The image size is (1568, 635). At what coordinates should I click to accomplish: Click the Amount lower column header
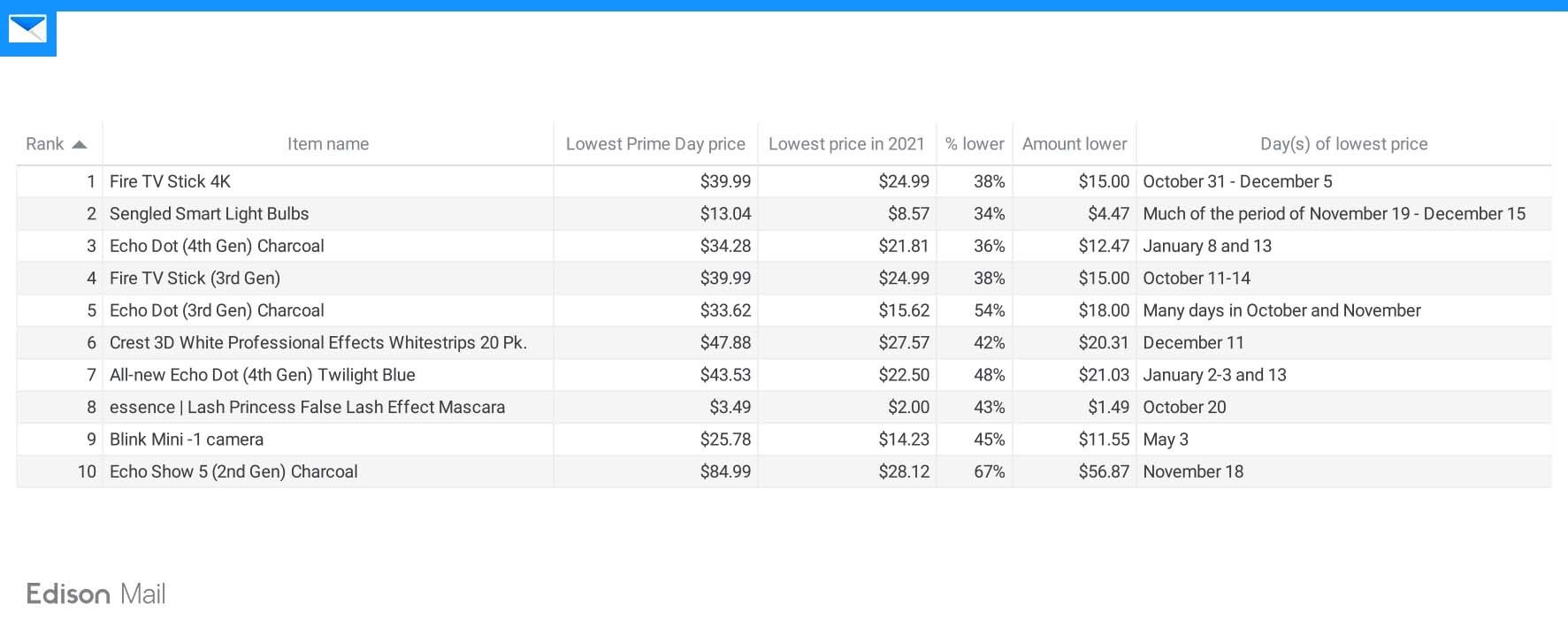[x=1075, y=144]
